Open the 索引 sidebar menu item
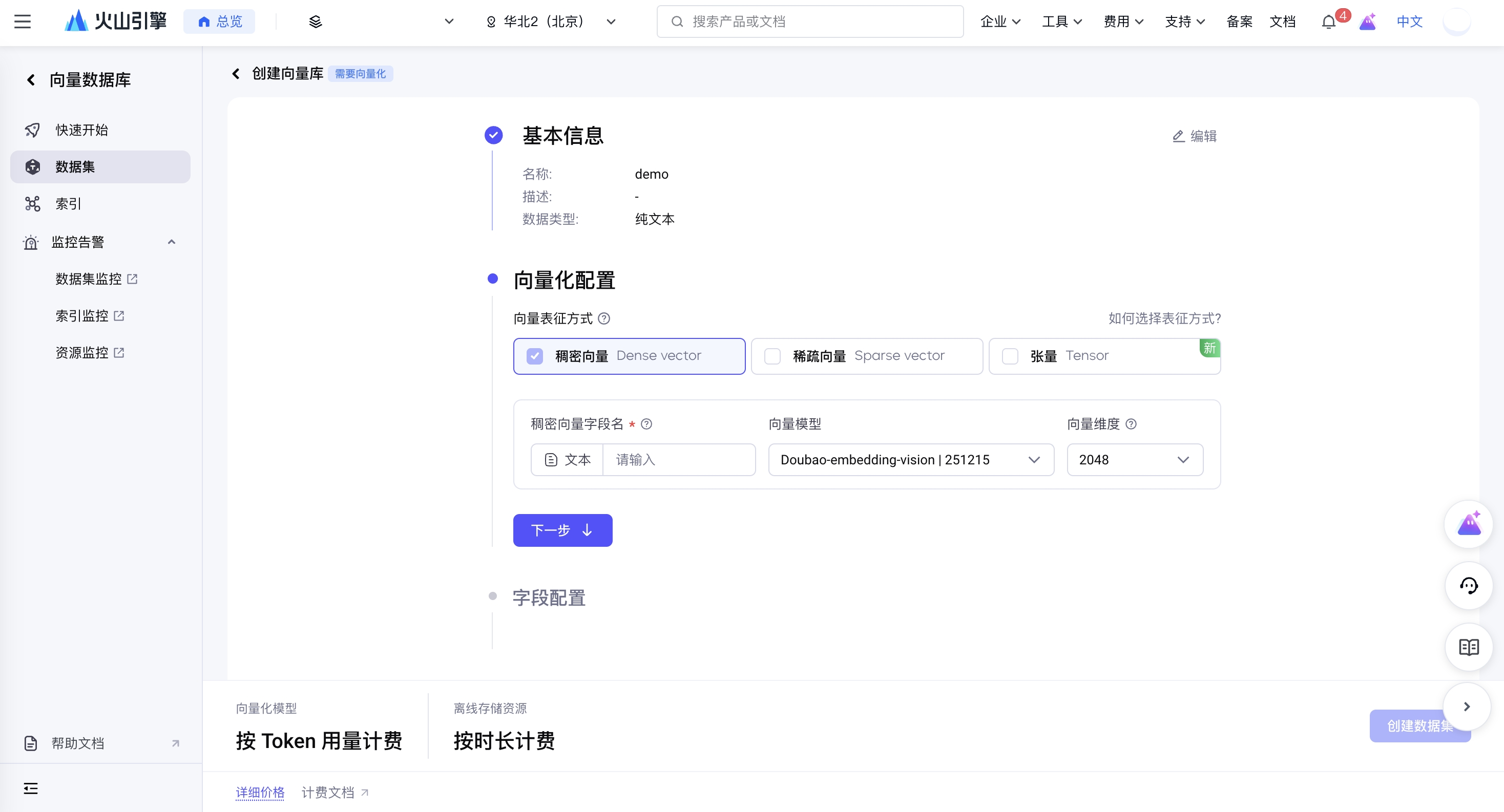 coord(68,204)
